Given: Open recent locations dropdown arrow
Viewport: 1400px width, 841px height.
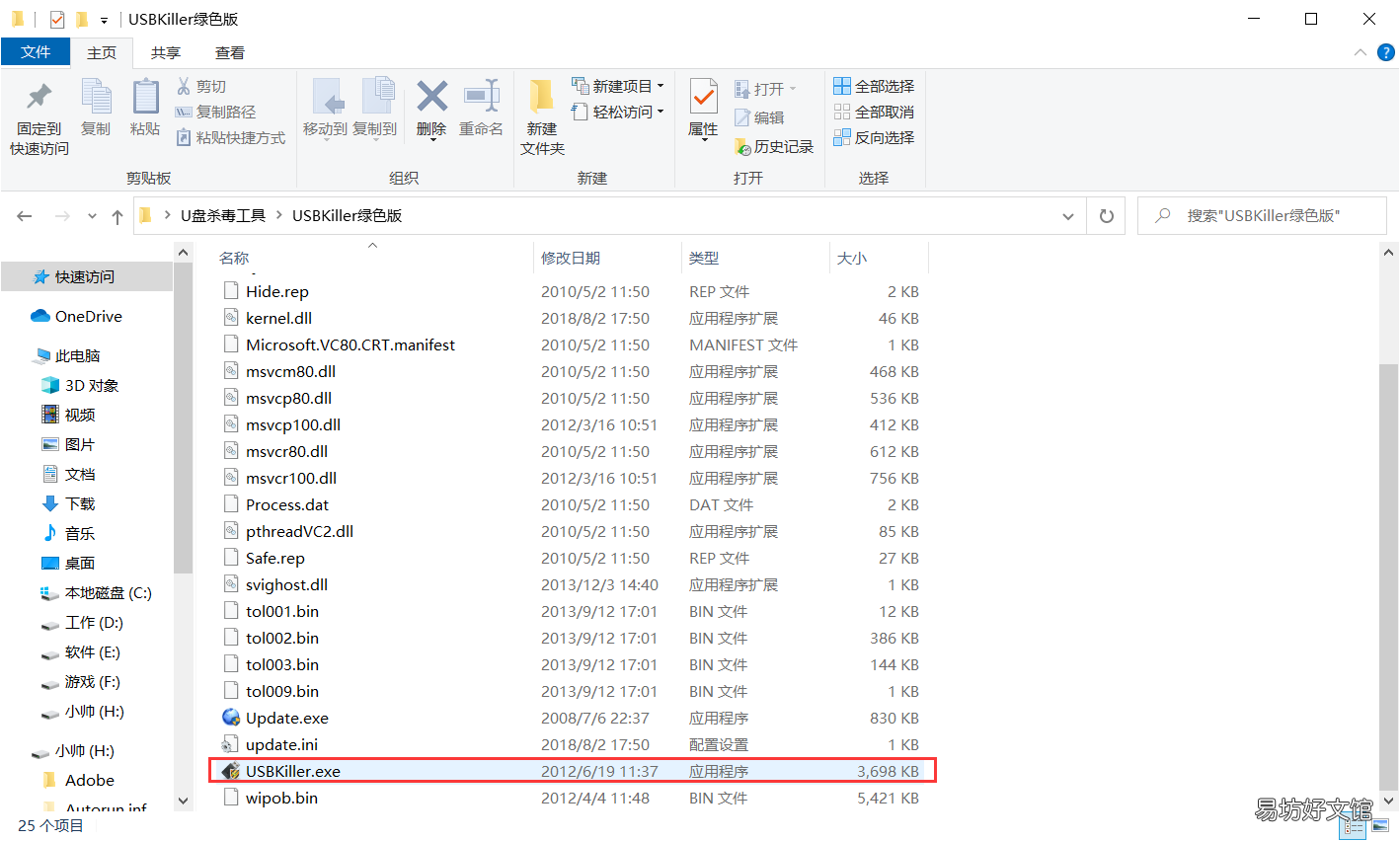Looking at the screenshot, I should tap(92, 216).
